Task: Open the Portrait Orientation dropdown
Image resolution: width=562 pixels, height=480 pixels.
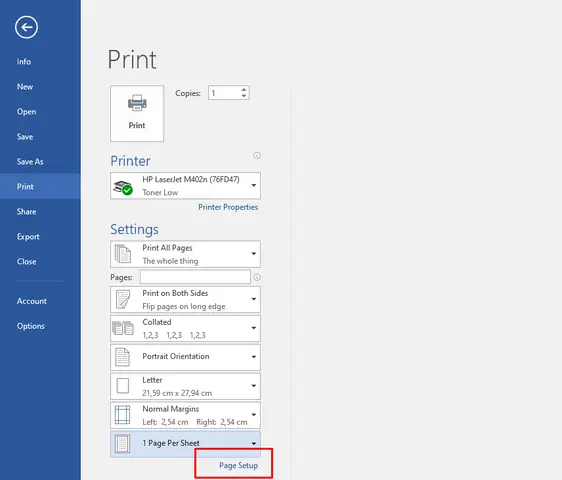Action: (185, 357)
